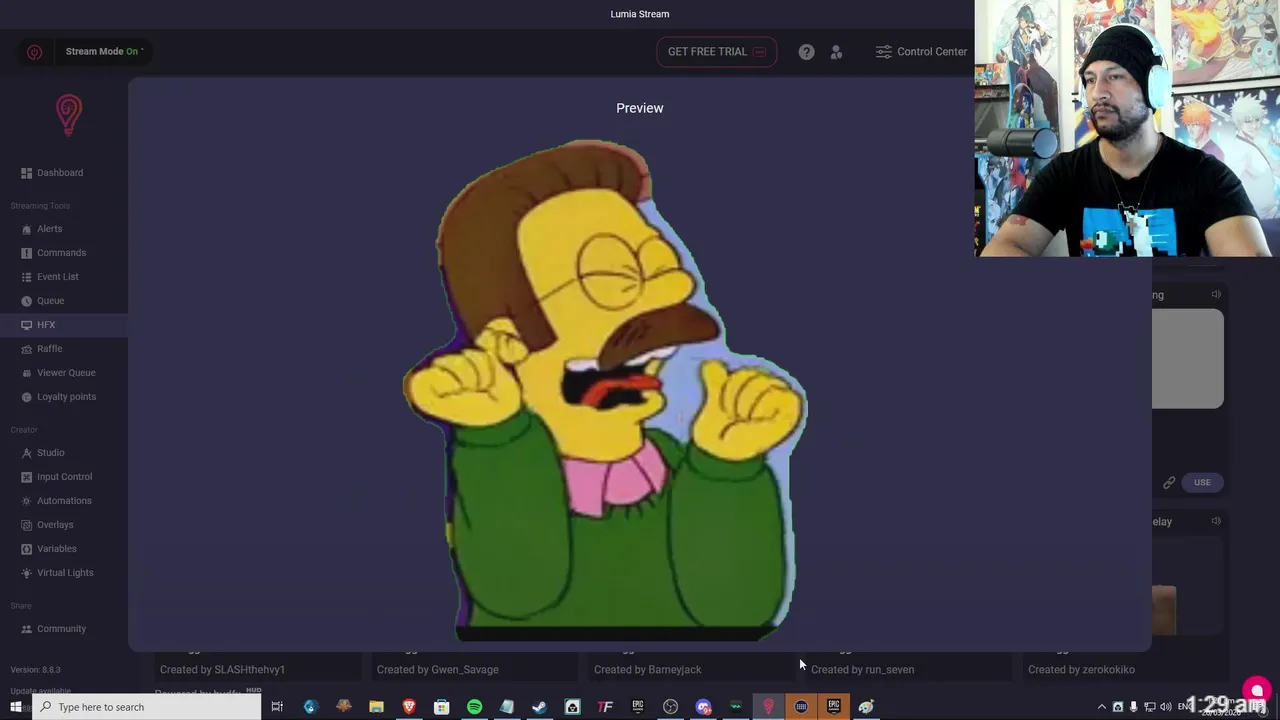This screenshot has width=1280, height=720.
Task: Click the large Lumia lightbulb logo in sidebar
Action: [68, 114]
